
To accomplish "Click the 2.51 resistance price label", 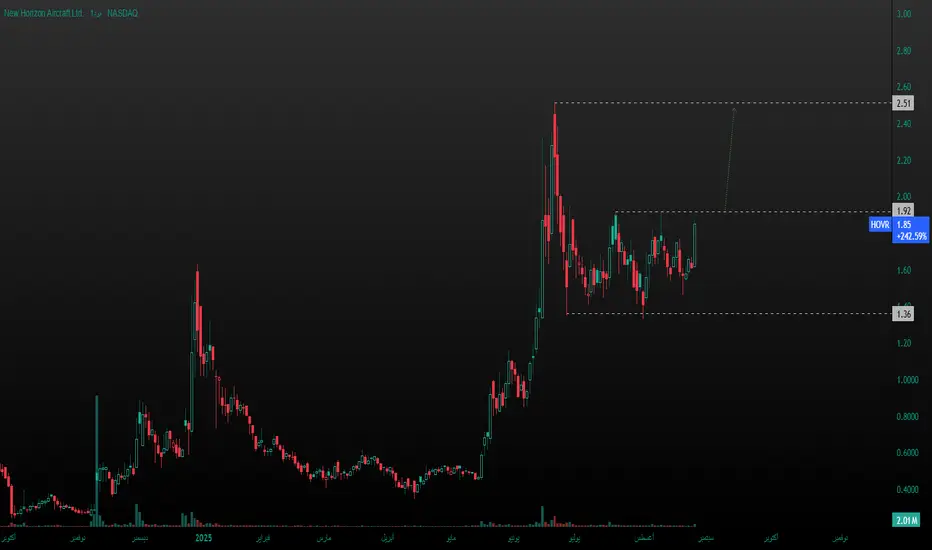I will 903,103.
